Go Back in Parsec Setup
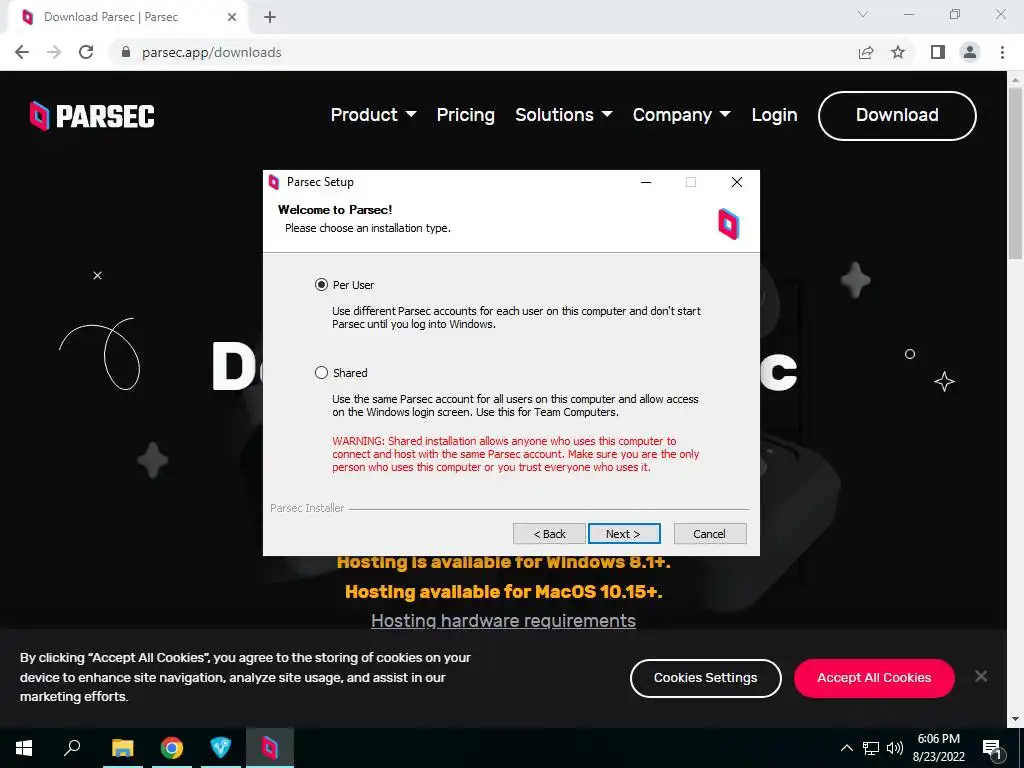The height and width of the screenshot is (768, 1024). point(549,534)
